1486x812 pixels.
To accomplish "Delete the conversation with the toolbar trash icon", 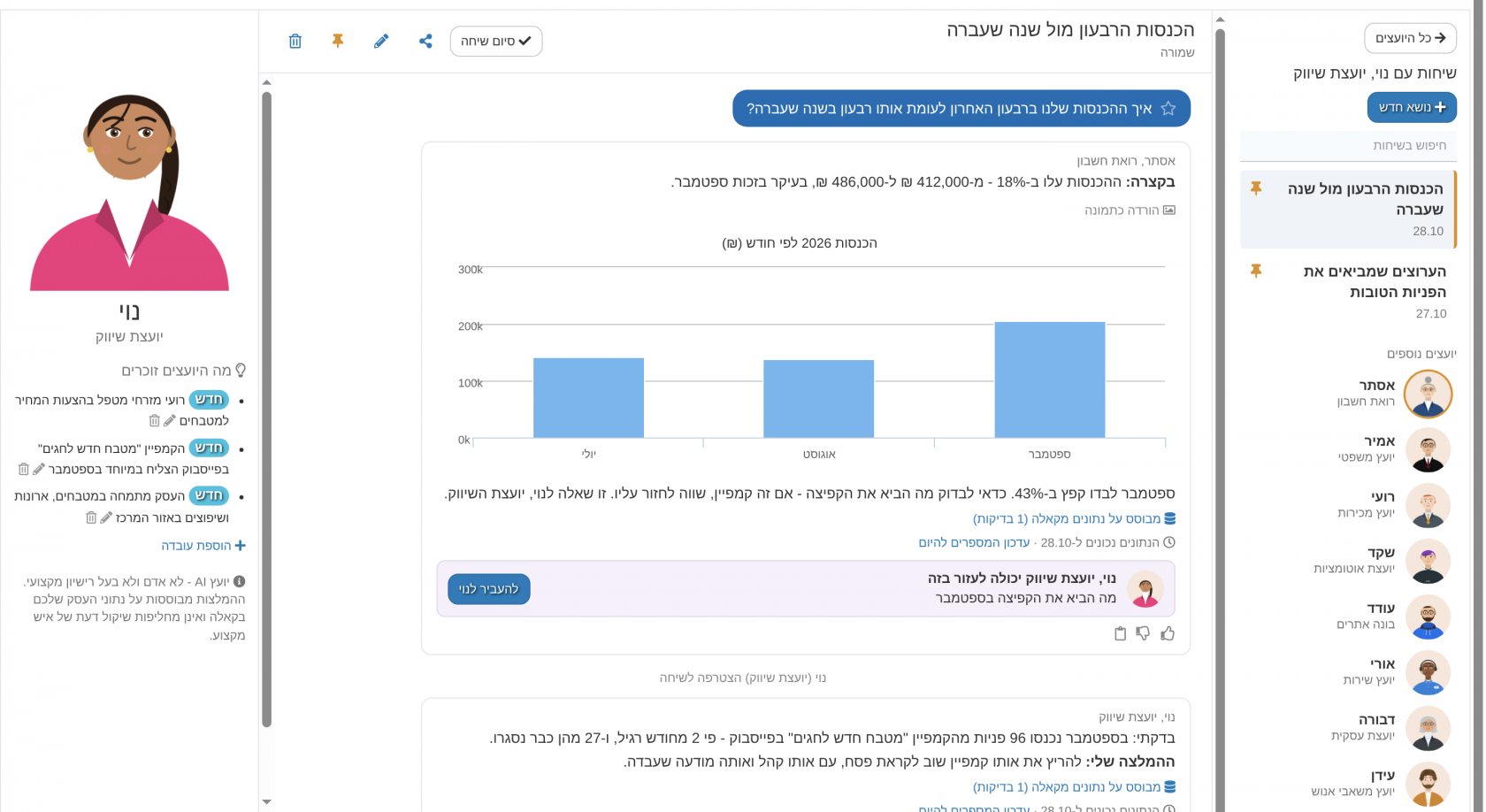I will tap(295, 41).
